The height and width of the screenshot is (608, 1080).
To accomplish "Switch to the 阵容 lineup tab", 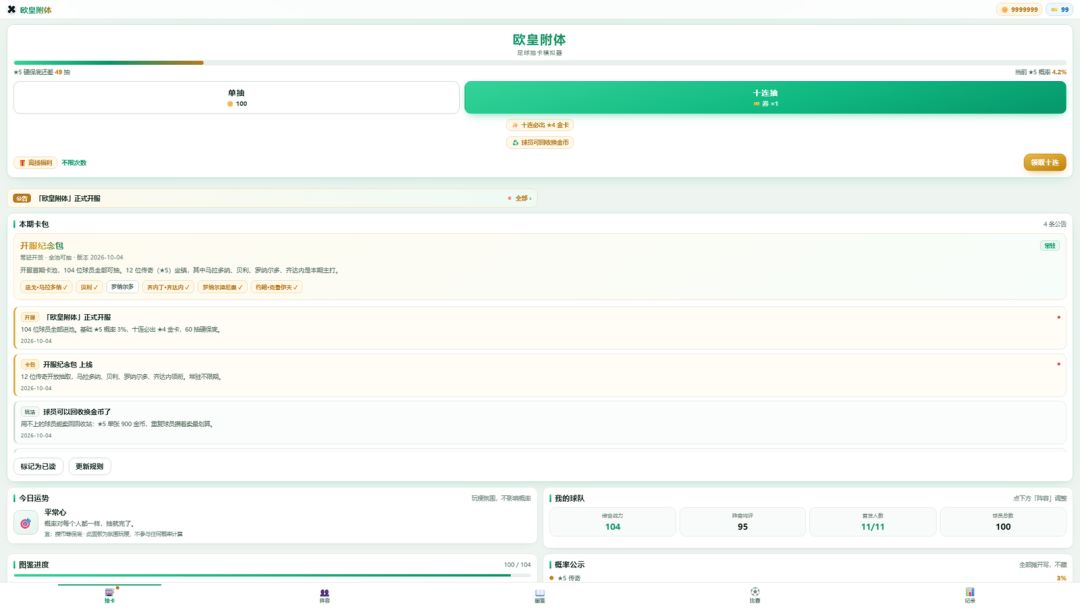I will (x=324, y=596).
